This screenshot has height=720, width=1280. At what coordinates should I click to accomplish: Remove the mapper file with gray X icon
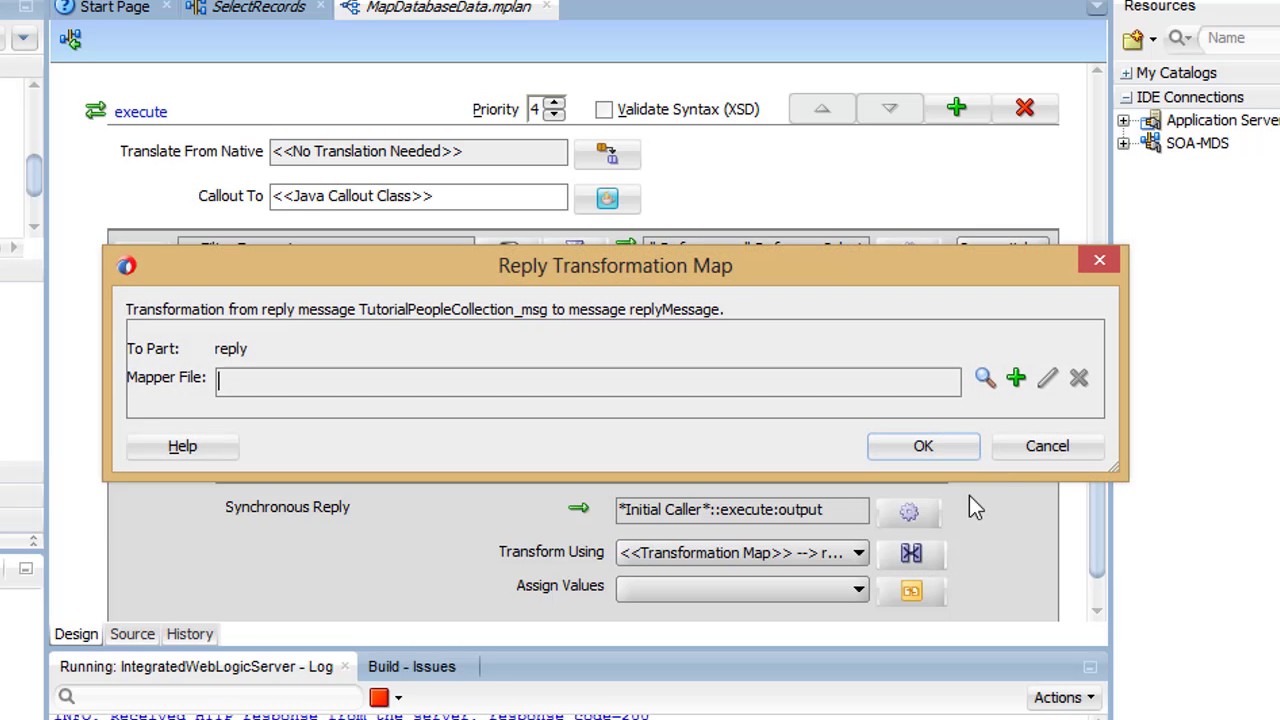1078,378
